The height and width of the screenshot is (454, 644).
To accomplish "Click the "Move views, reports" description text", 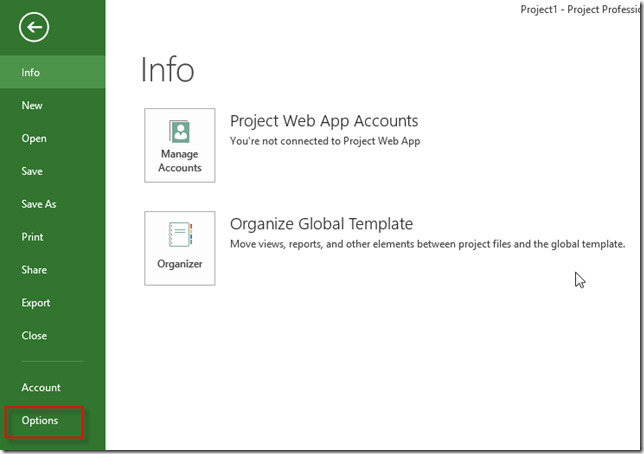I will pyautogui.click(x=427, y=244).
